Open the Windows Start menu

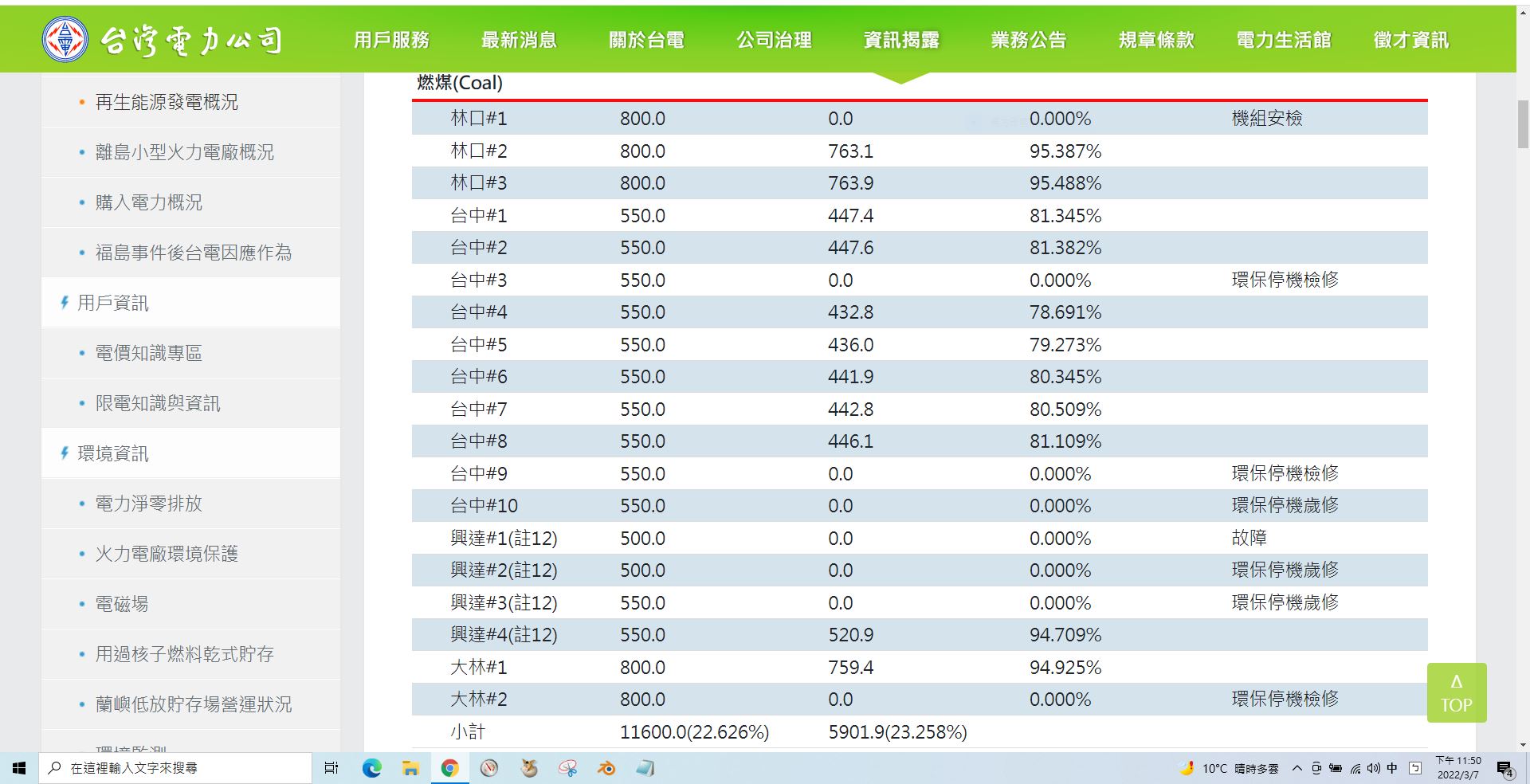point(19,768)
